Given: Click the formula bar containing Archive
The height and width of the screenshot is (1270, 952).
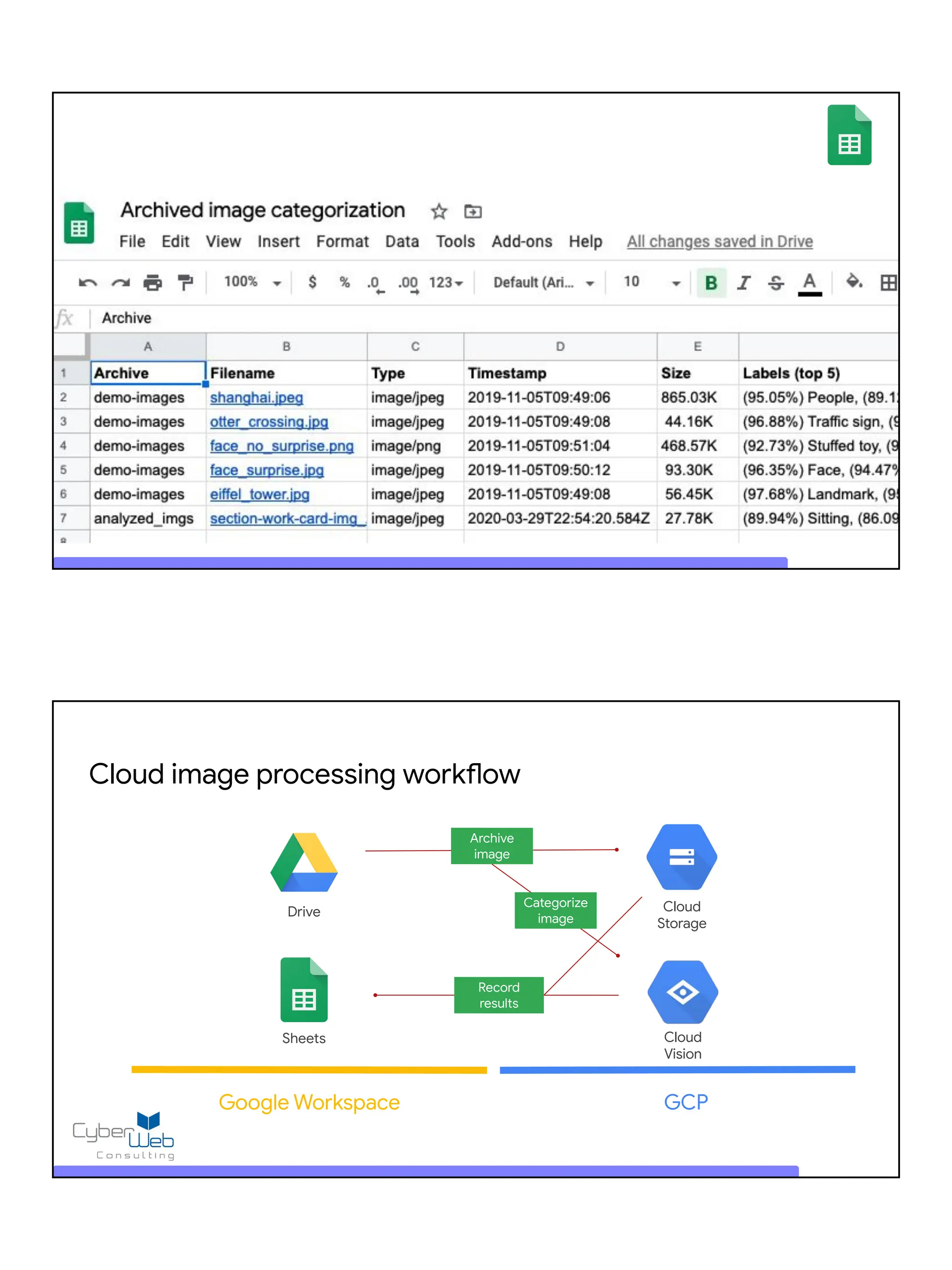Looking at the screenshot, I should point(494,318).
